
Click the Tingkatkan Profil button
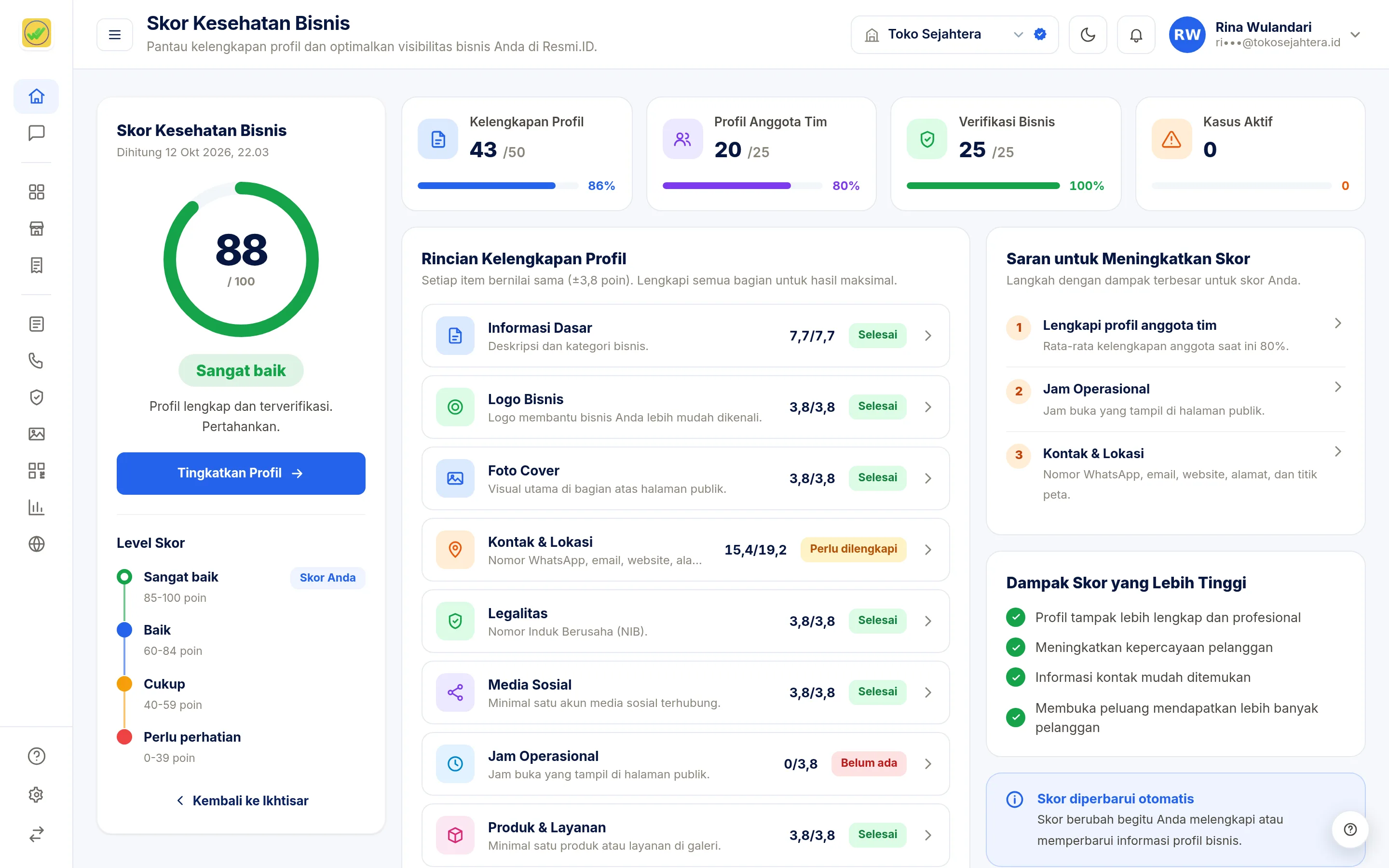241,473
